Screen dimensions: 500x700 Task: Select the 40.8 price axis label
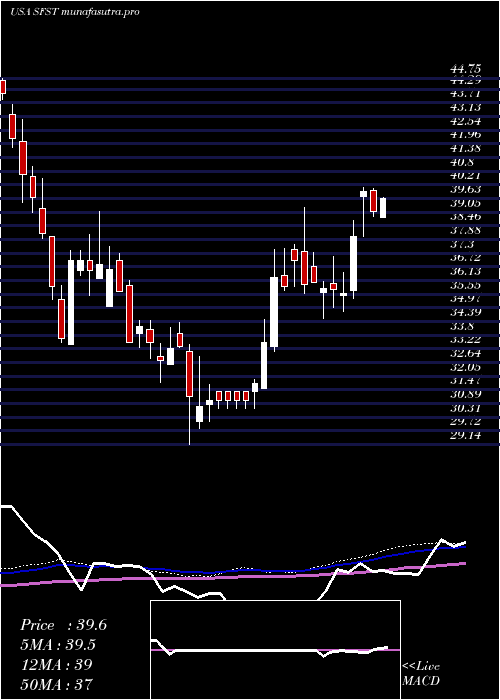[x=462, y=162]
